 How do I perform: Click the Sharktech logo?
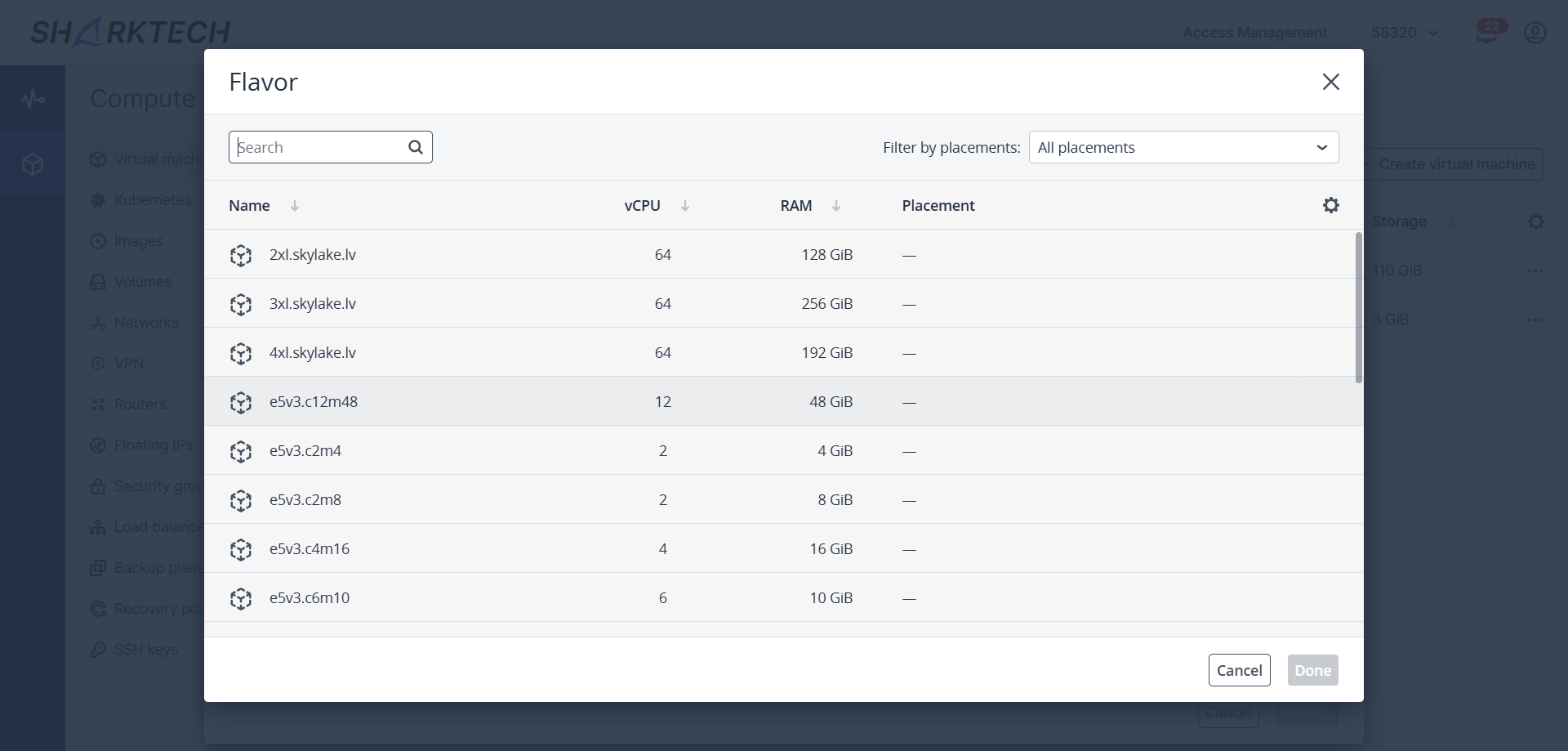click(x=131, y=32)
